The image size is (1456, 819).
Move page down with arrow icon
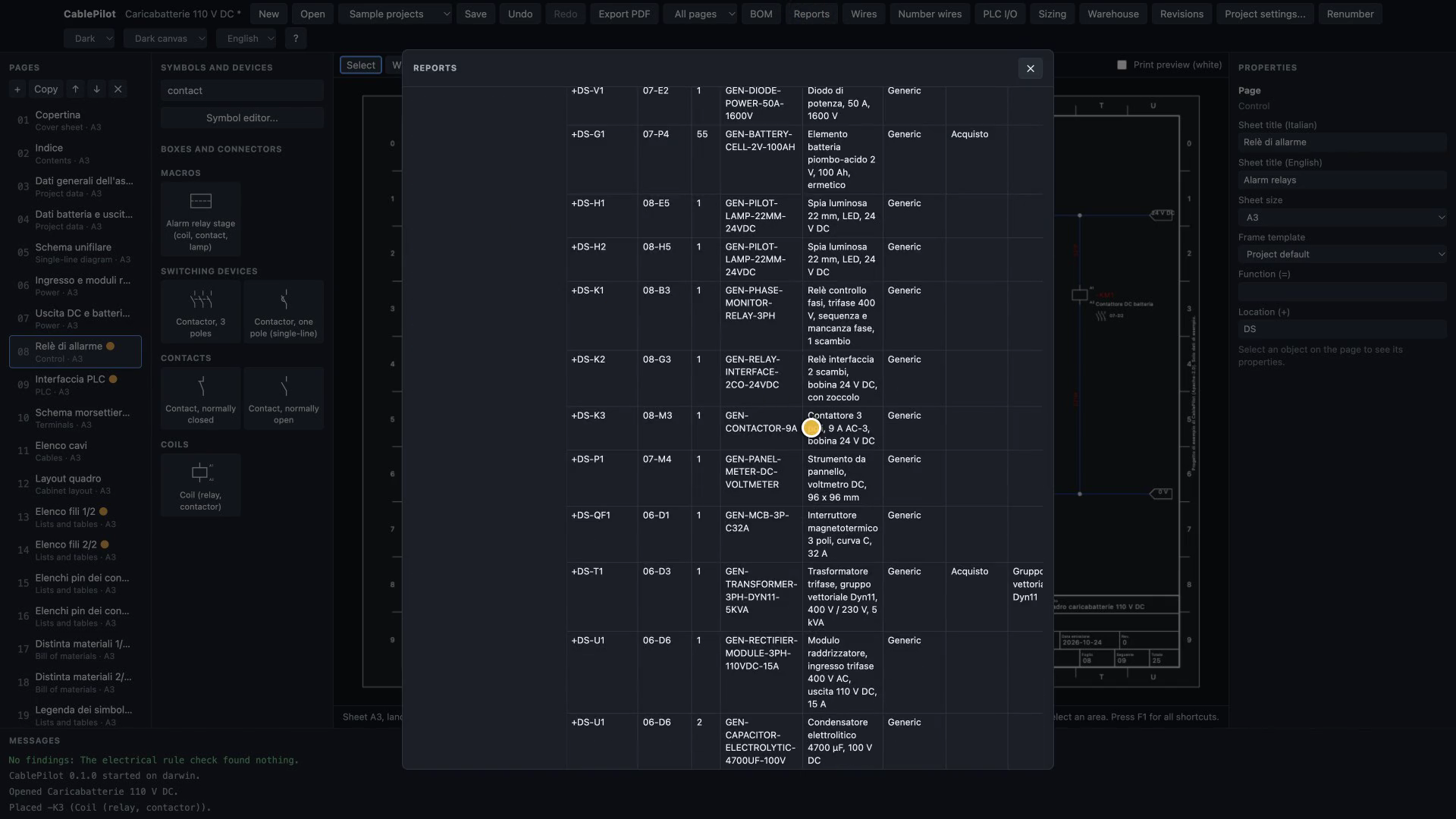click(x=96, y=89)
